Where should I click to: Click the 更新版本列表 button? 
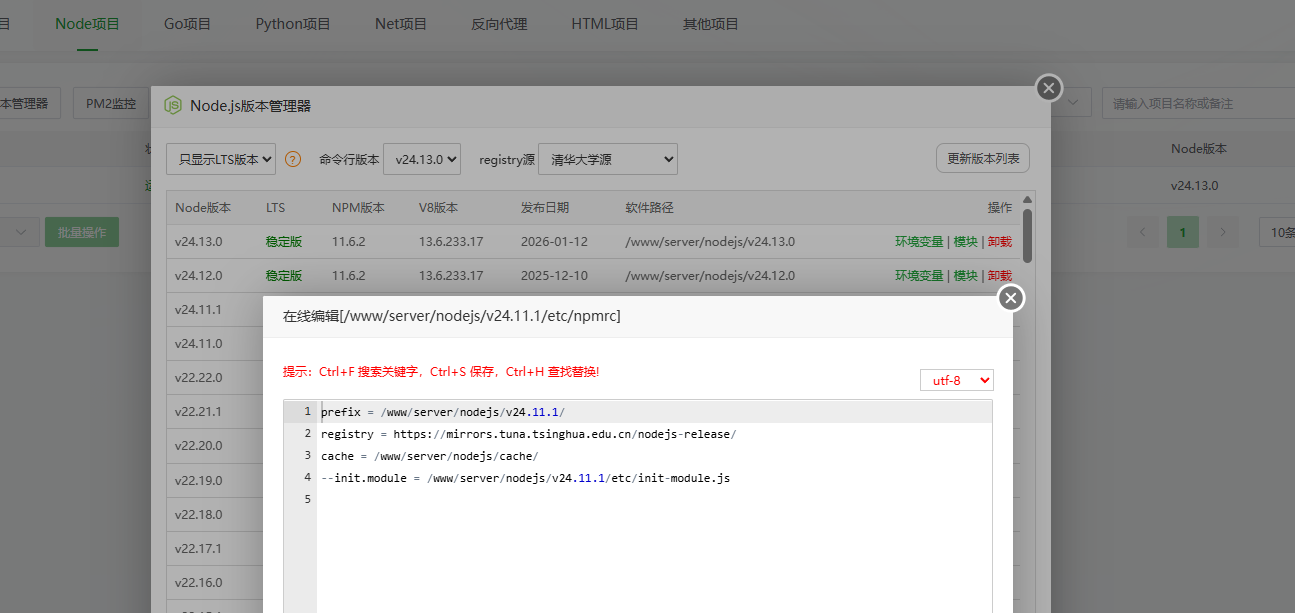coord(982,157)
